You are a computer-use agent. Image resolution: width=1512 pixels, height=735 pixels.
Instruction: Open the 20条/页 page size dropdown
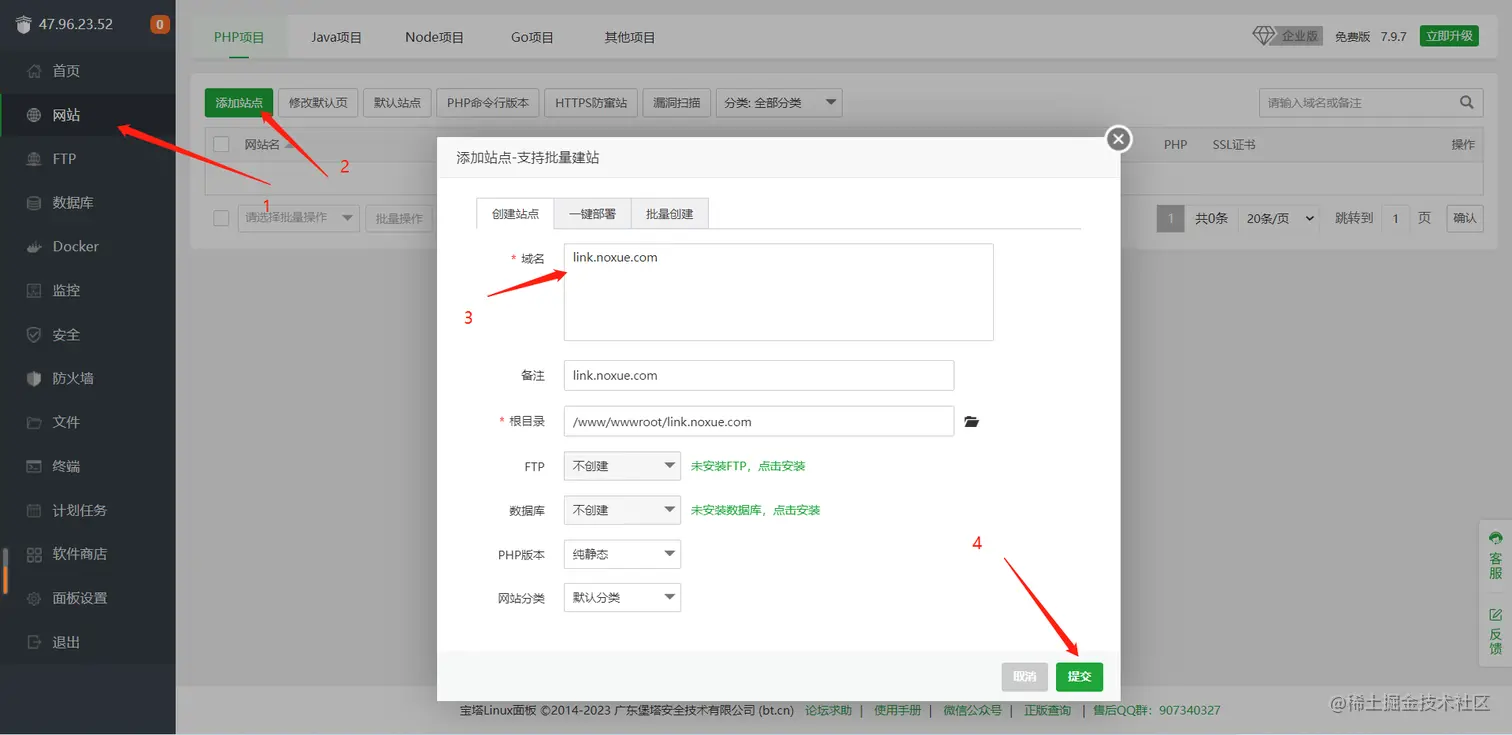pos(1280,218)
